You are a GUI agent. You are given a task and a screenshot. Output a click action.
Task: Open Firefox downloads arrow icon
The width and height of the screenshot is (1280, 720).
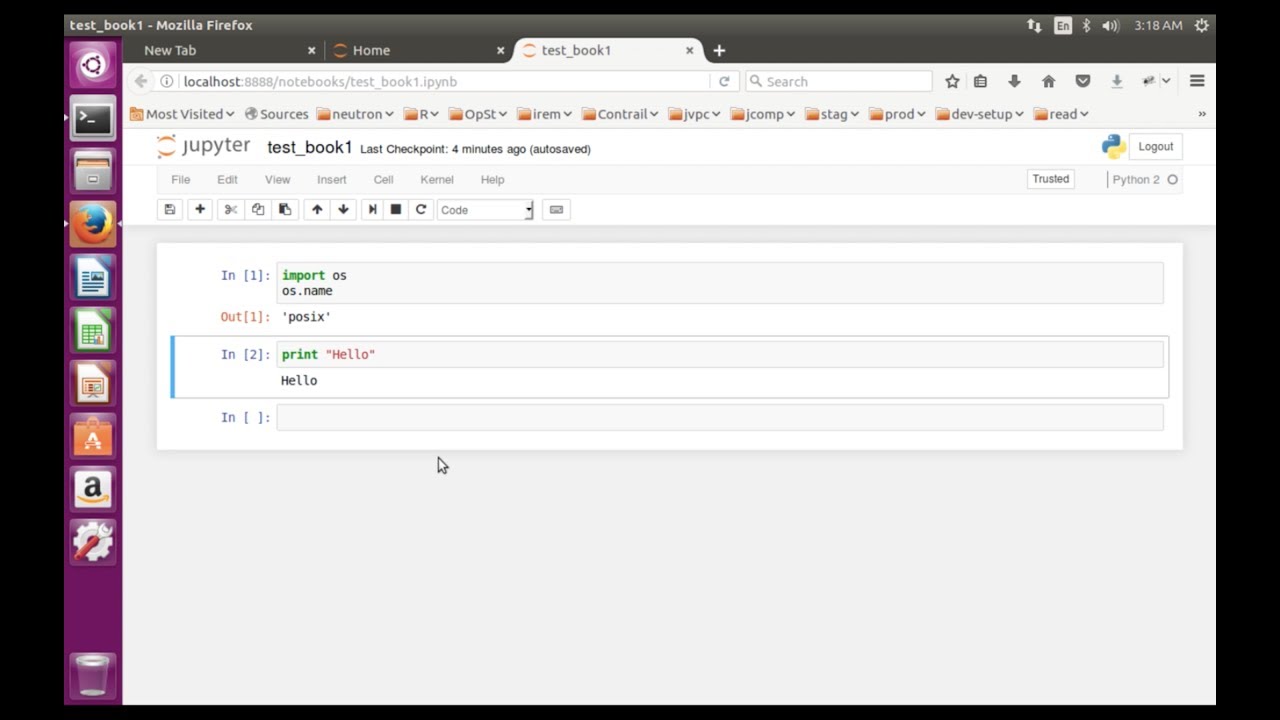coord(1014,82)
